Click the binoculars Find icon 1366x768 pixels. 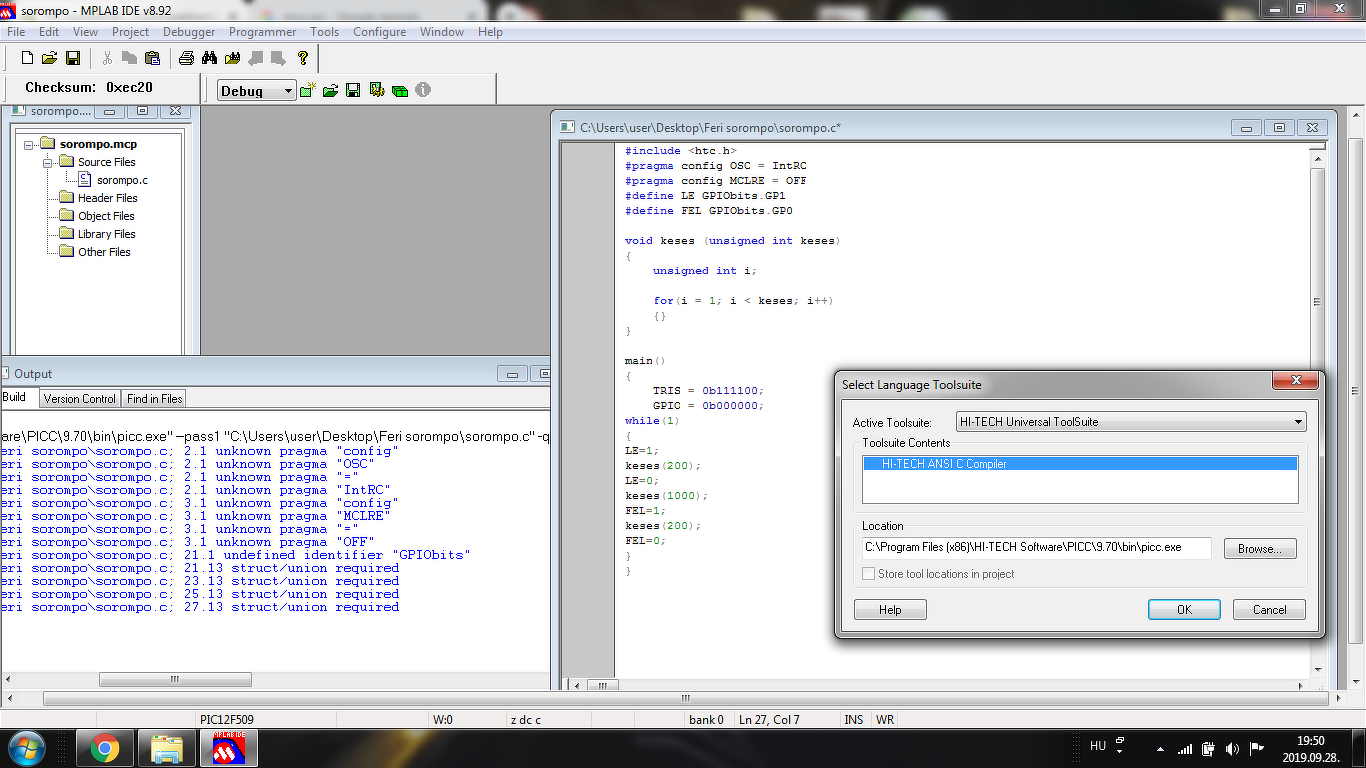(x=210, y=58)
